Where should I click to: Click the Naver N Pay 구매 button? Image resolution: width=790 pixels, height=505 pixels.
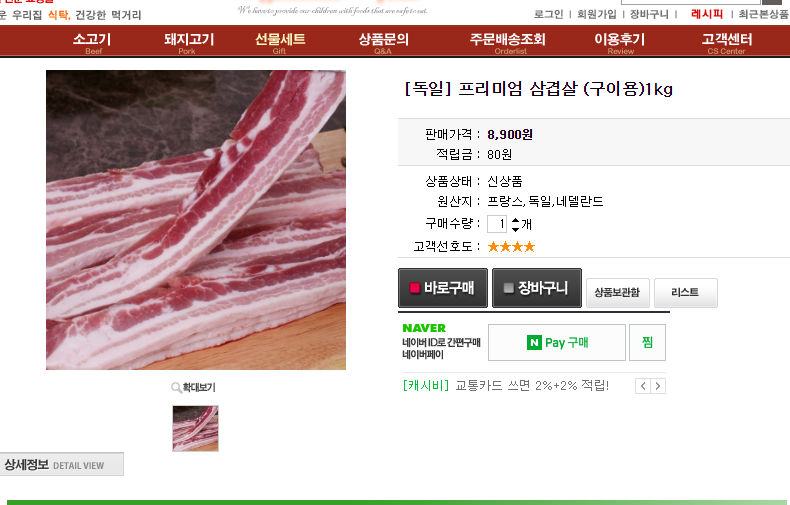(557, 343)
